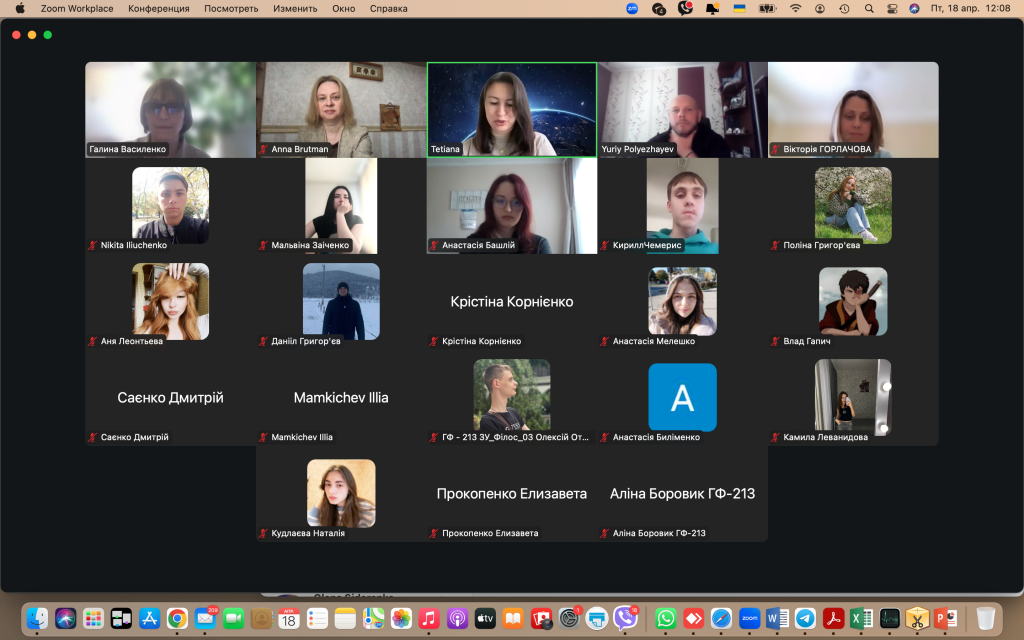Viewport: 1024px width, 640px height.
Task: Open the Конференция menu
Action: click(159, 8)
